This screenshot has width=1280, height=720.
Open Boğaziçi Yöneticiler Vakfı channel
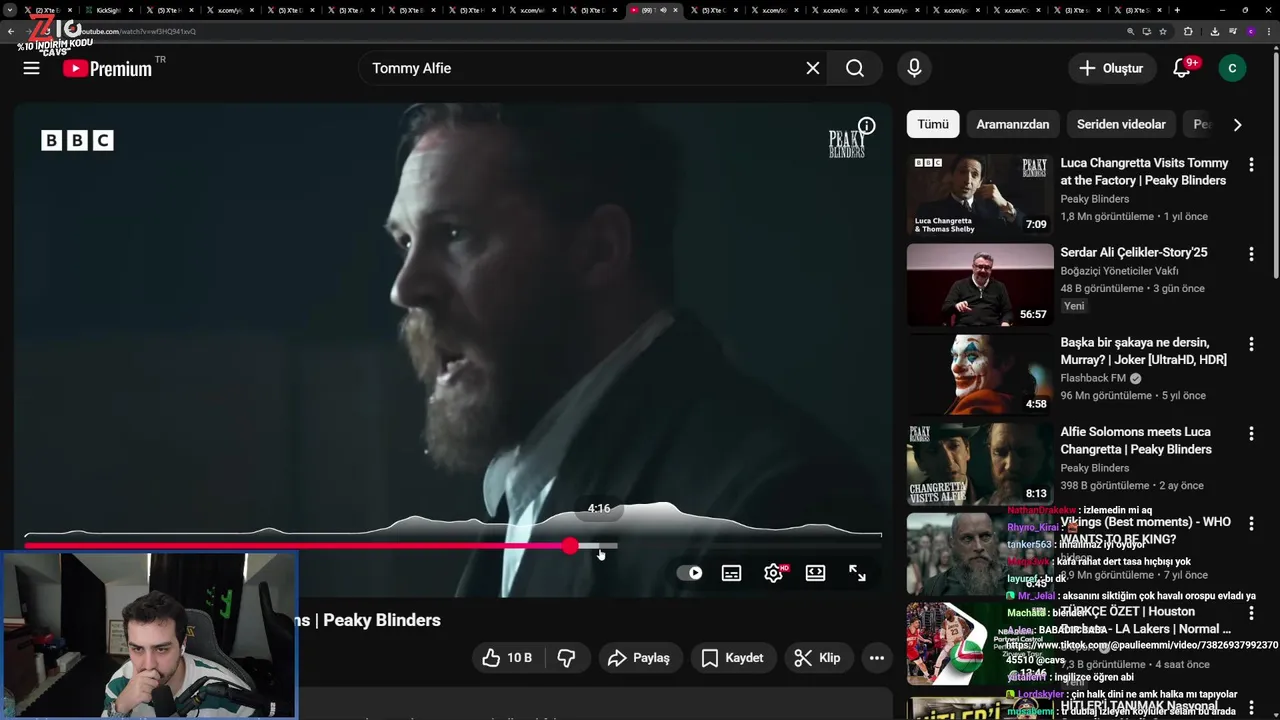pyautogui.click(x=1119, y=271)
